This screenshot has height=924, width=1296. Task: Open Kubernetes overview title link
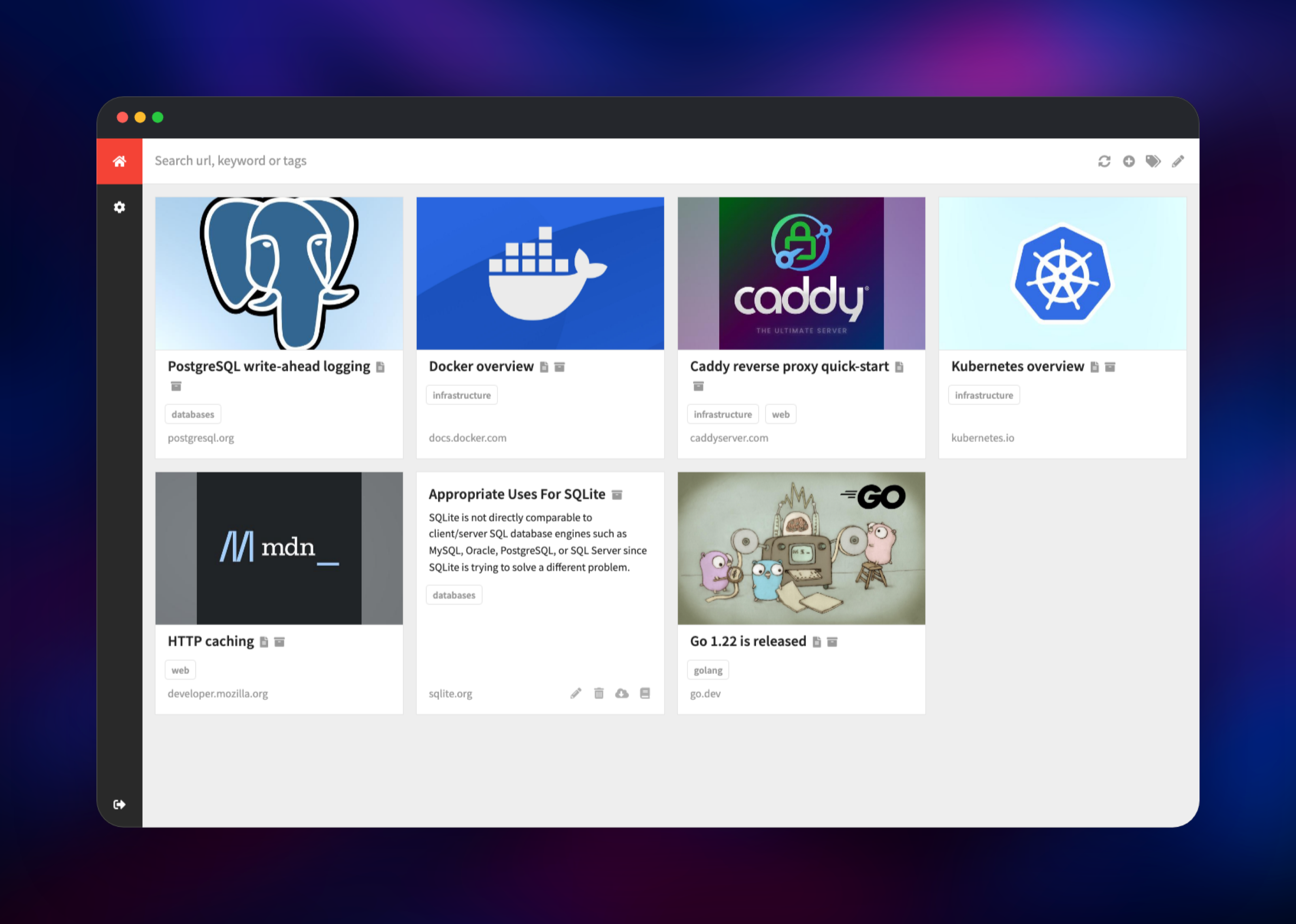point(1017,366)
